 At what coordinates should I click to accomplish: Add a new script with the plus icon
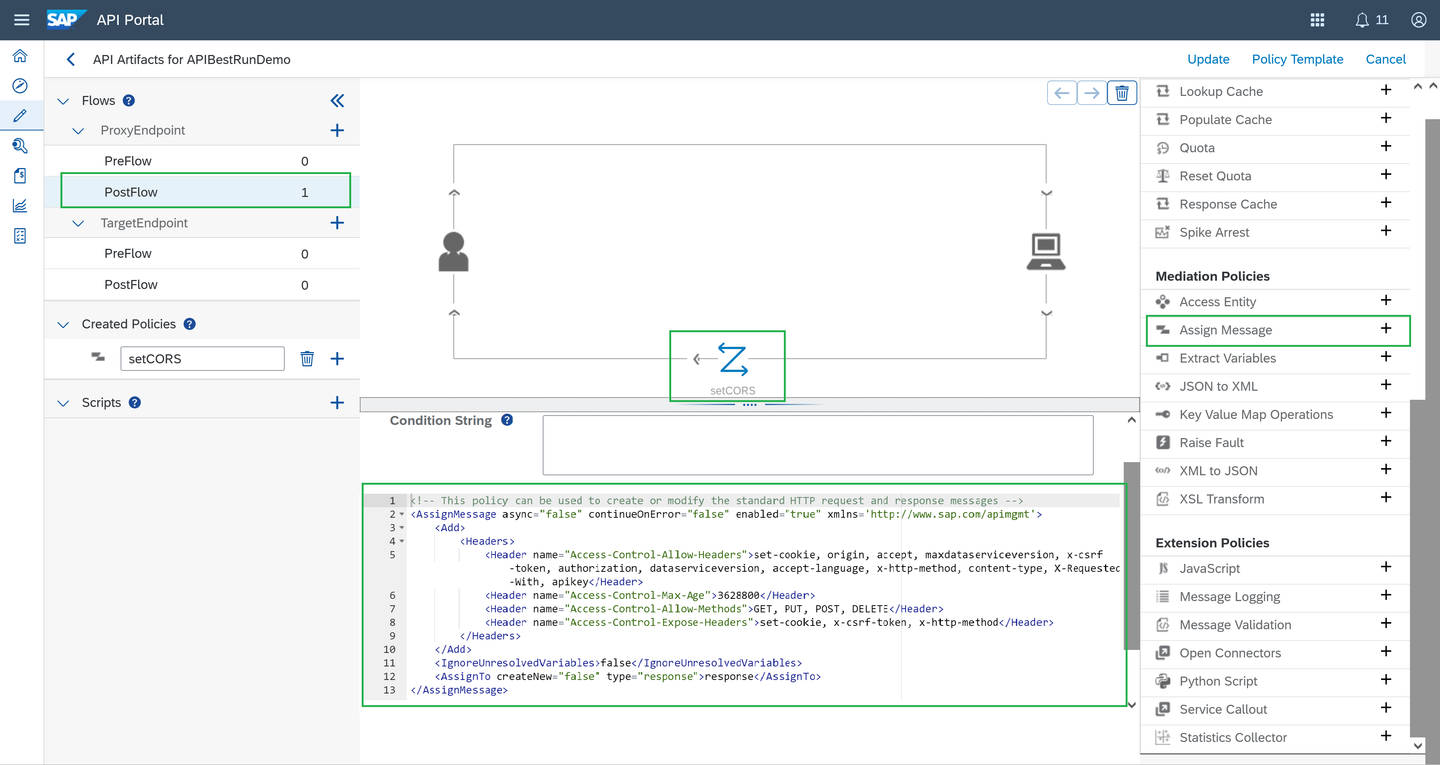coord(337,402)
